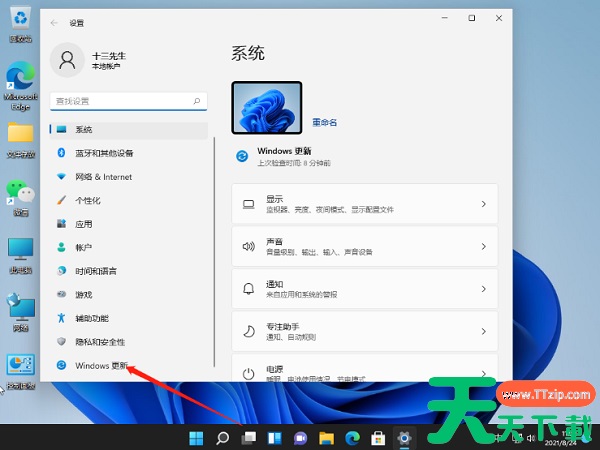Open the 显示 display settings card
The width and height of the screenshot is (600, 450).
click(365, 204)
